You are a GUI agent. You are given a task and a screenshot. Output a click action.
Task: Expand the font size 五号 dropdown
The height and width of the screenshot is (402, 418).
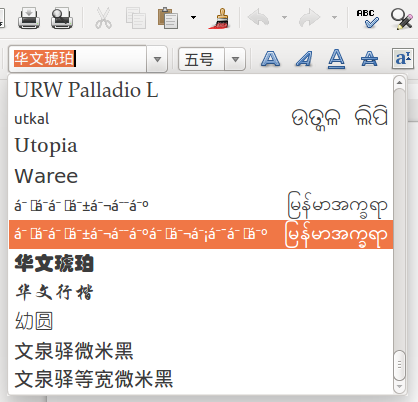(x=235, y=59)
